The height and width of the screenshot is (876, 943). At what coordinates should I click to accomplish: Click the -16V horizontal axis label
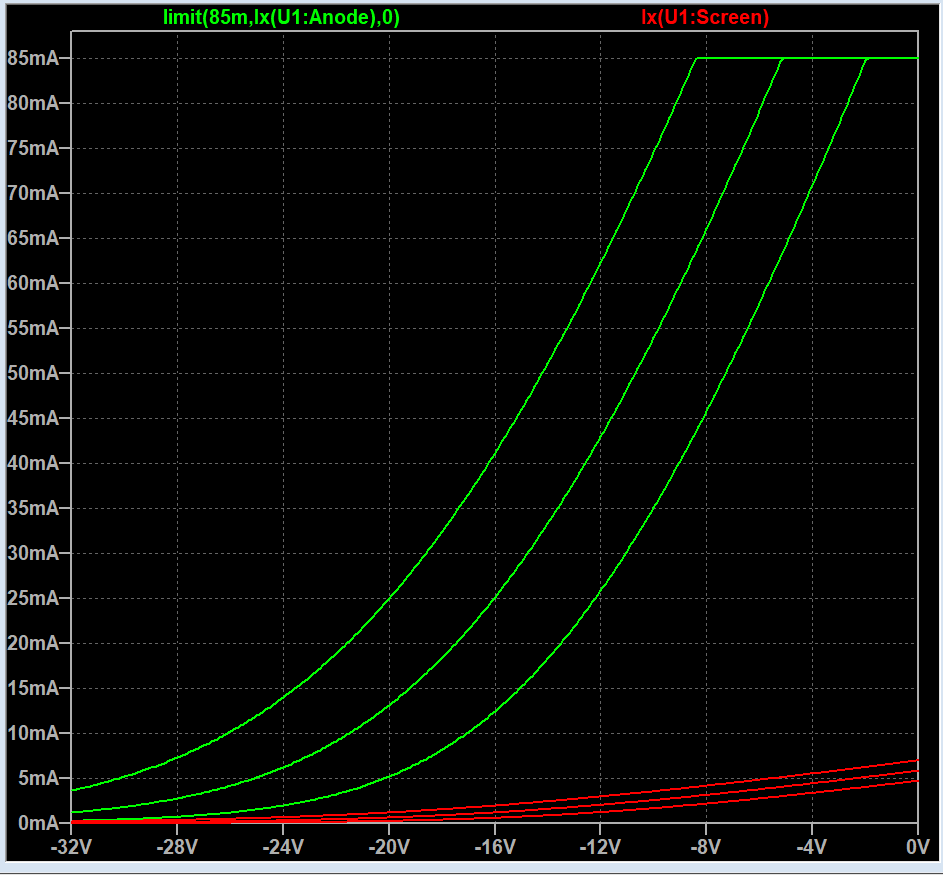(x=494, y=847)
